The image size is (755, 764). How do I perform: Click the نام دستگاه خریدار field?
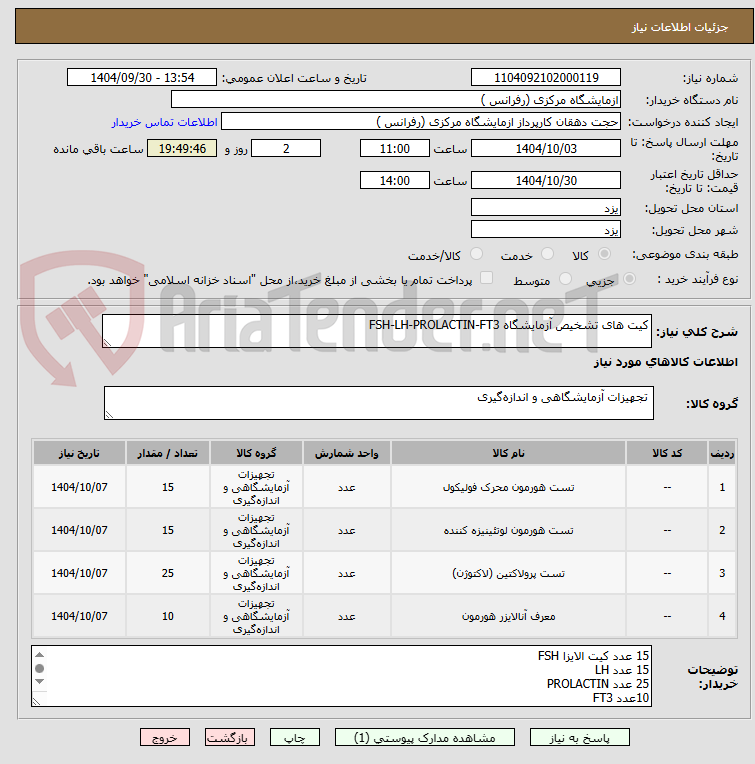tap(396, 99)
